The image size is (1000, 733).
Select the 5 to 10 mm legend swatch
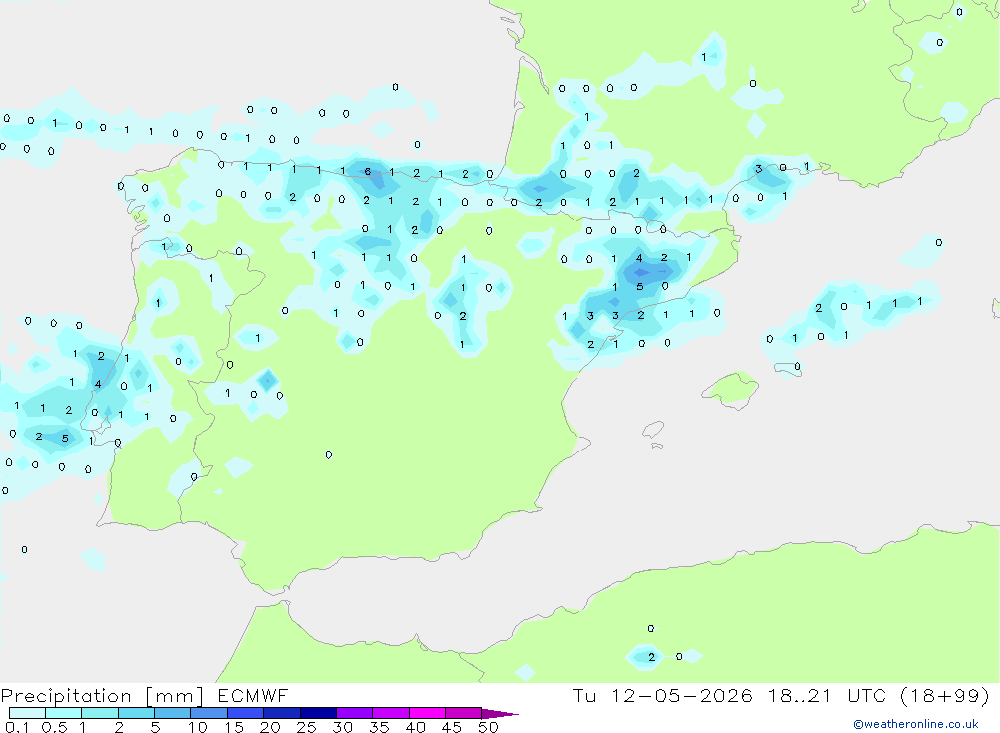pyautogui.click(x=173, y=713)
